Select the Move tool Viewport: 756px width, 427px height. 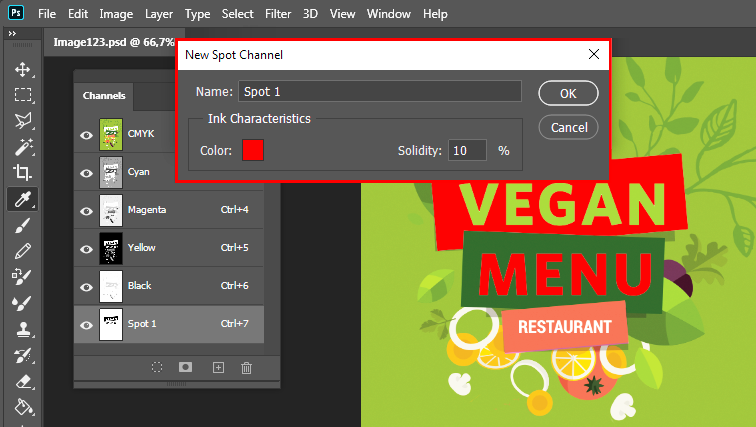22,70
